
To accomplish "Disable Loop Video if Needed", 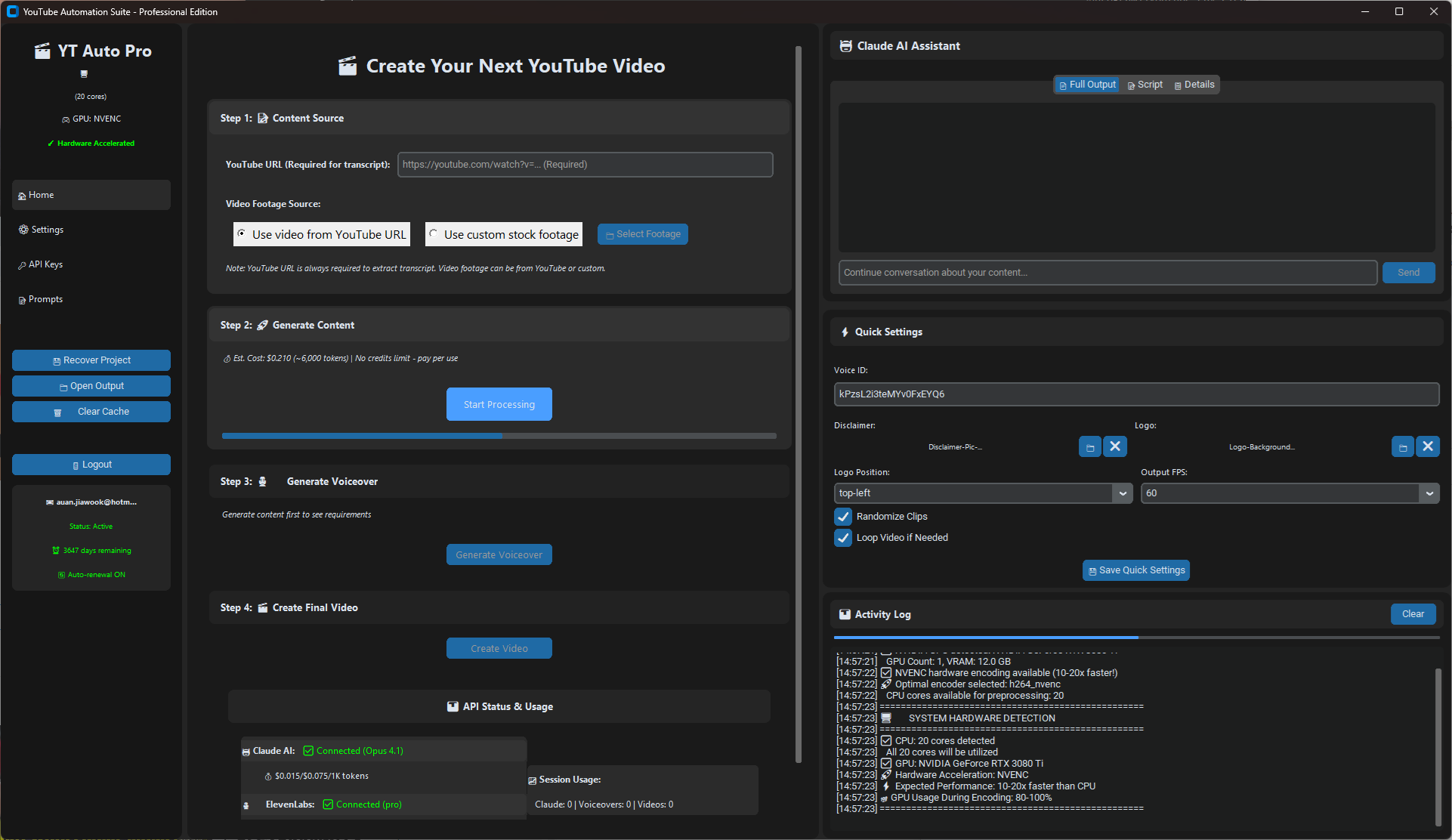I will [843, 537].
